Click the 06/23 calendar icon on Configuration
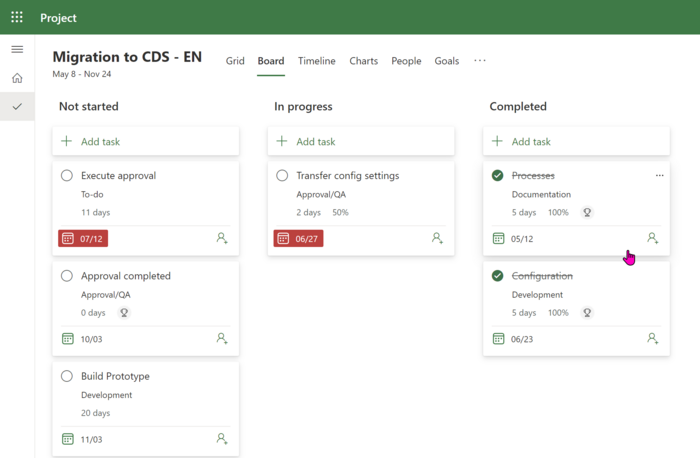Screen dimensions: 700x458 499,339
